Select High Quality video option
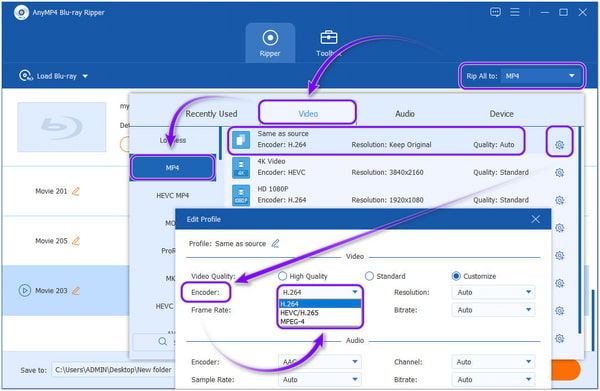 (x=303, y=276)
